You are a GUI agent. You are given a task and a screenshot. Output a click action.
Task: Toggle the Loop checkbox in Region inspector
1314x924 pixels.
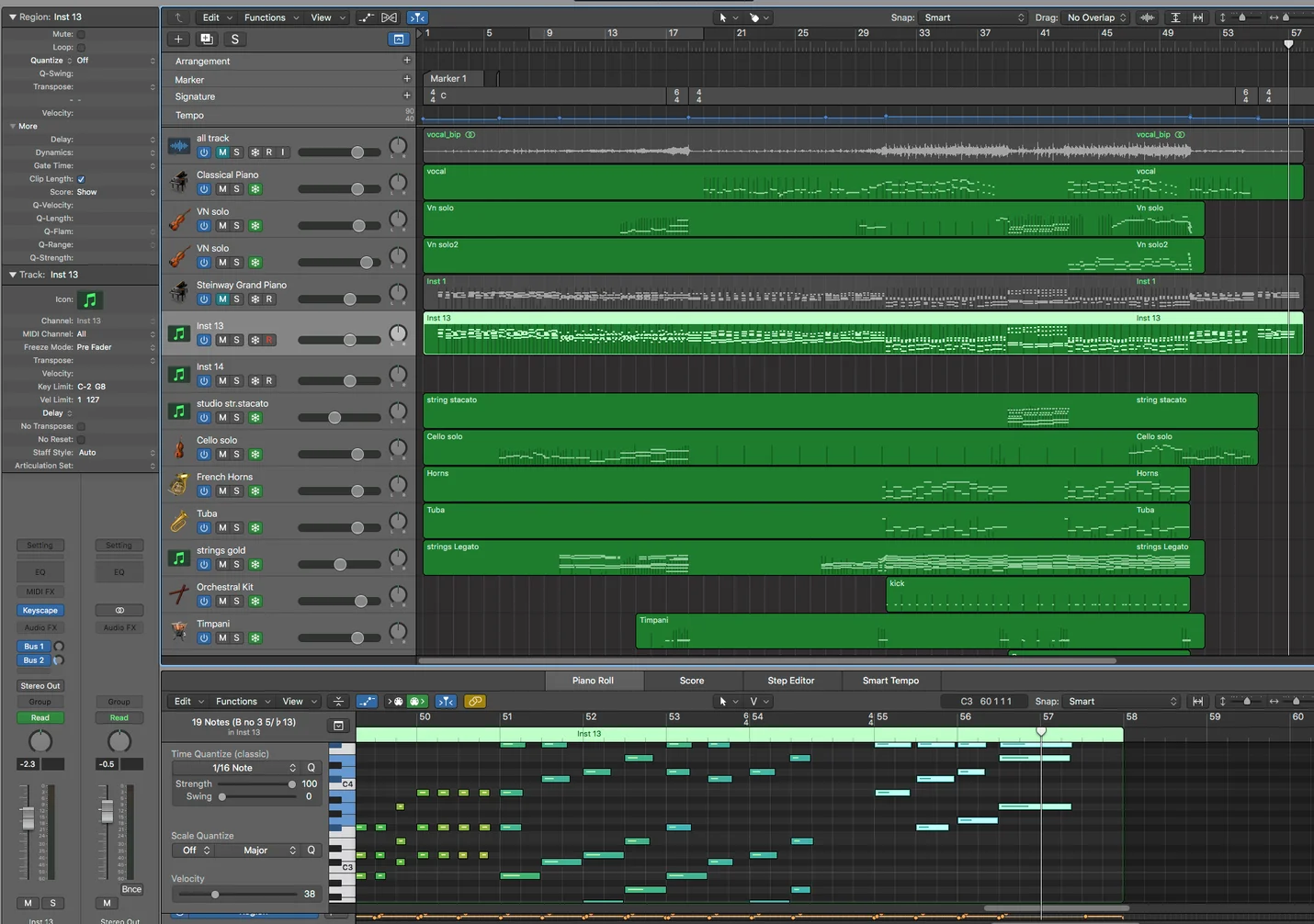tap(81, 48)
